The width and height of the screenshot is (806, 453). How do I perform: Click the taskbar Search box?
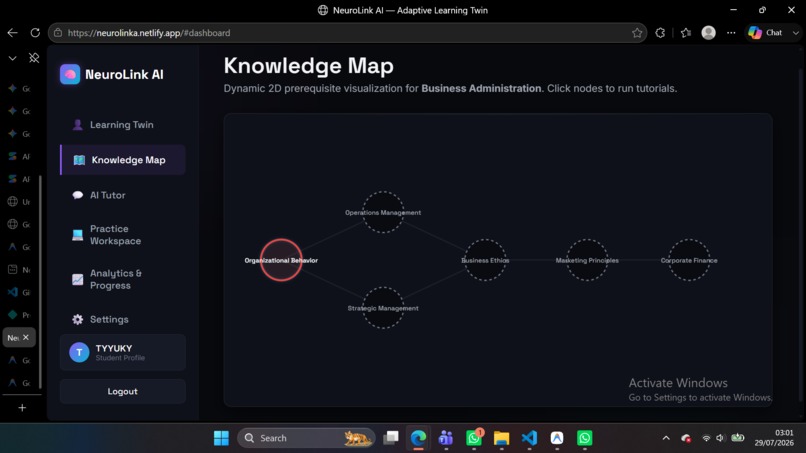pos(306,438)
